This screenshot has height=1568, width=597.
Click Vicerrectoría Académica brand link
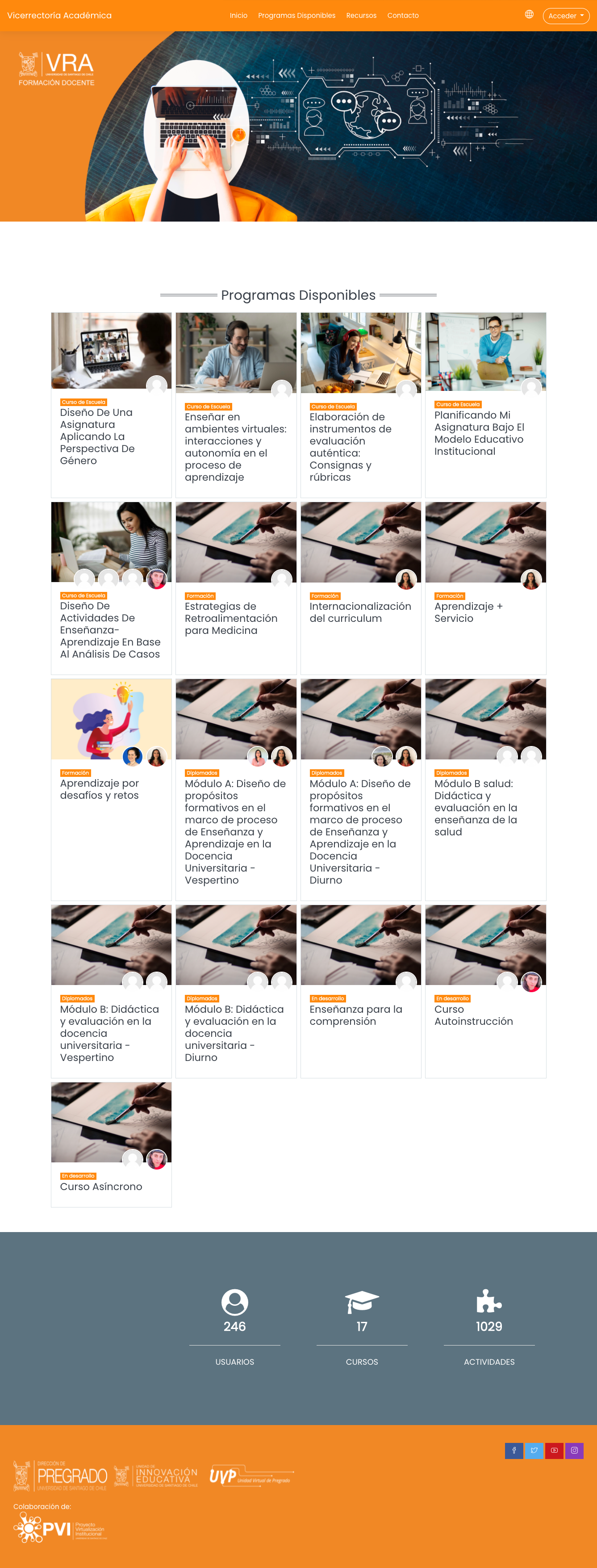(59, 15)
